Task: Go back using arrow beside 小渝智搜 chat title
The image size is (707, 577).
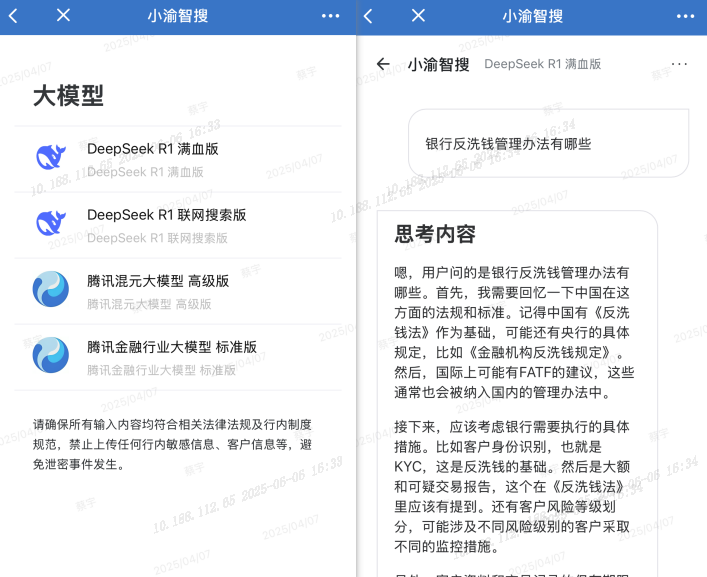Action: coord(383,64)
